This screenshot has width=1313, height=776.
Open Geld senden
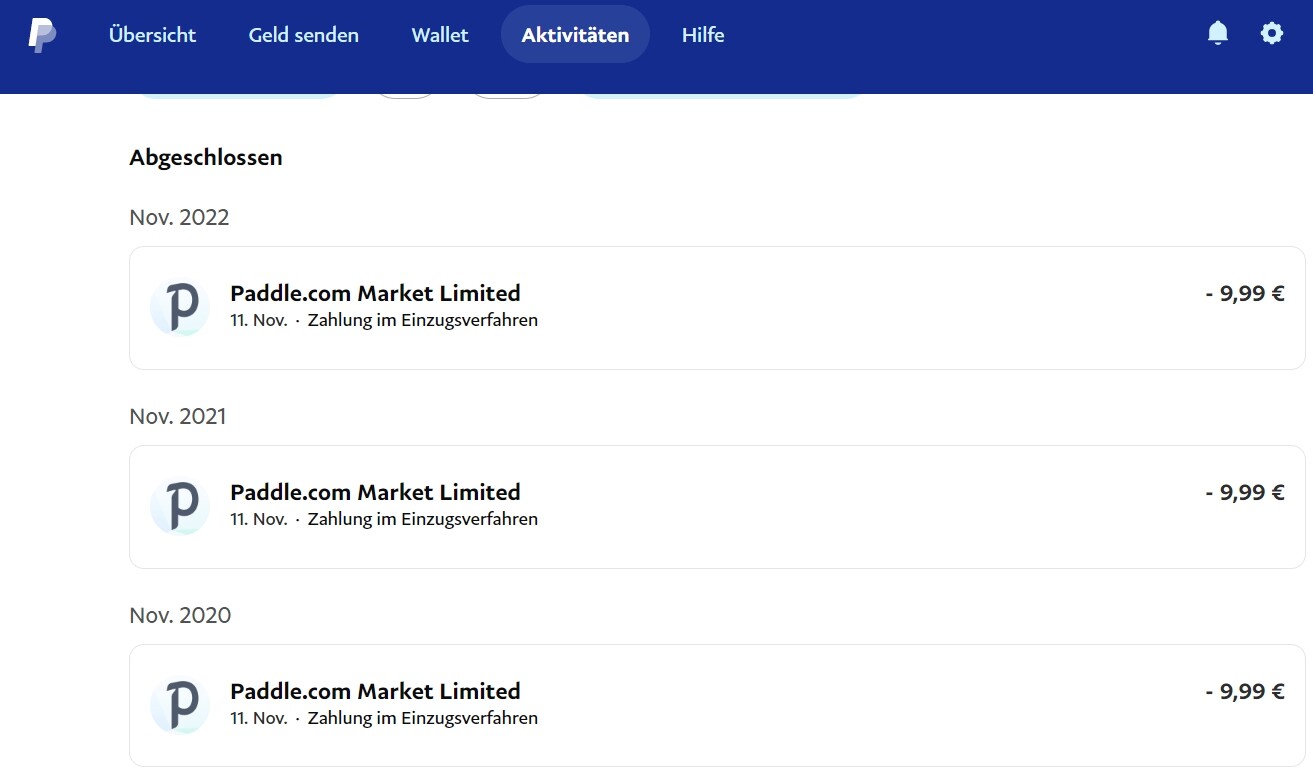[x=304, y=35]
